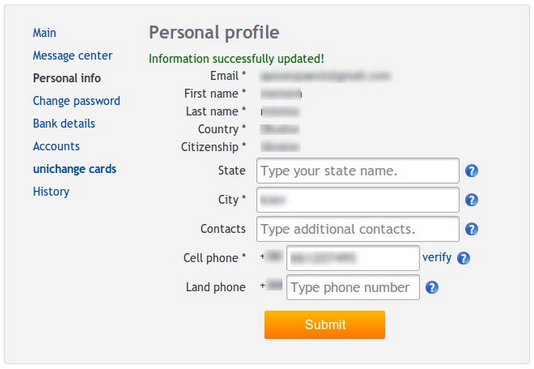Select Personal info in sidebar
Screen dimensions: 534x369
[x=67, y=78]
